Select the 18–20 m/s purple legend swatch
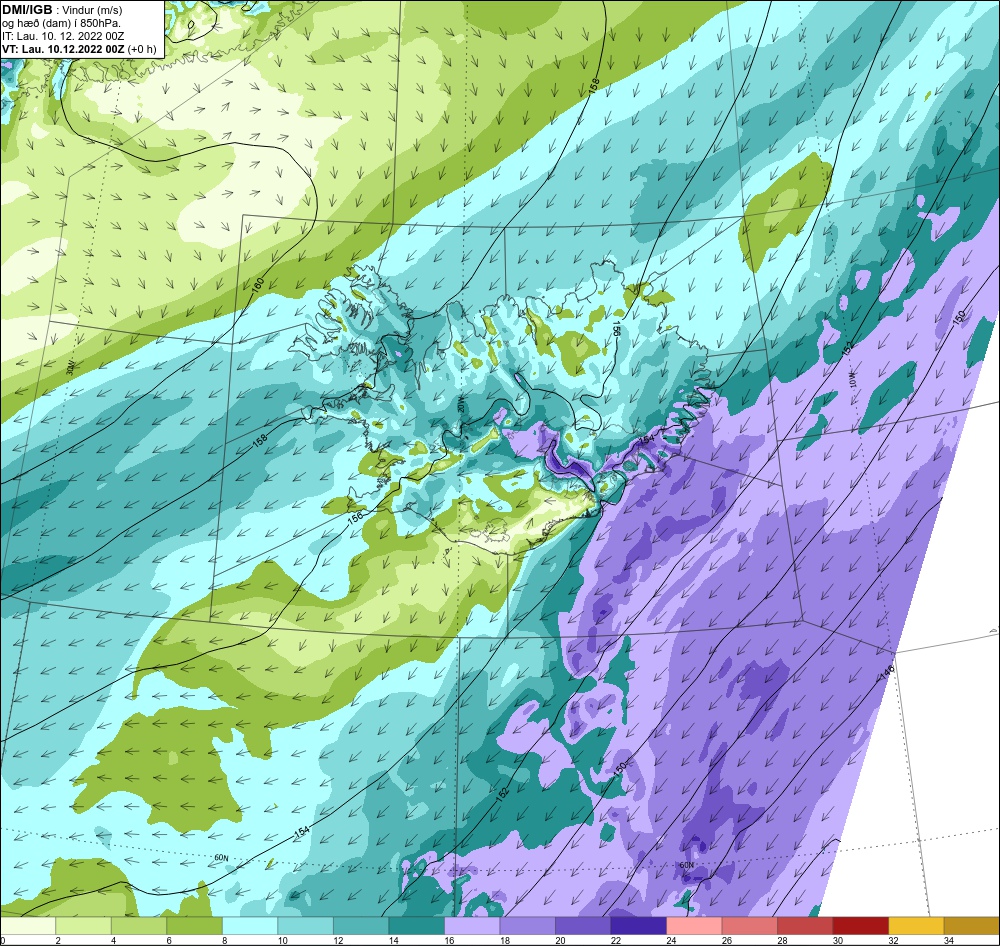The image size is (1000, 946). 527,926
